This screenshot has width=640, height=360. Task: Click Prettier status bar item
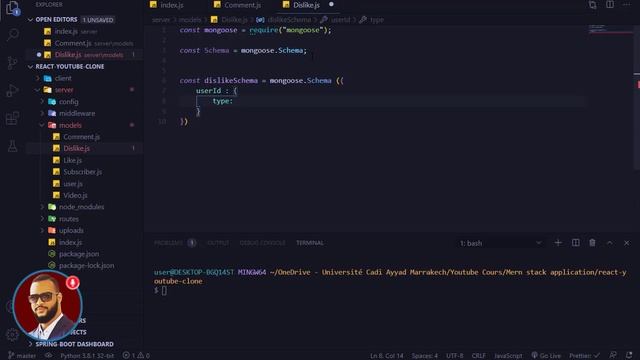pos(584,356)
